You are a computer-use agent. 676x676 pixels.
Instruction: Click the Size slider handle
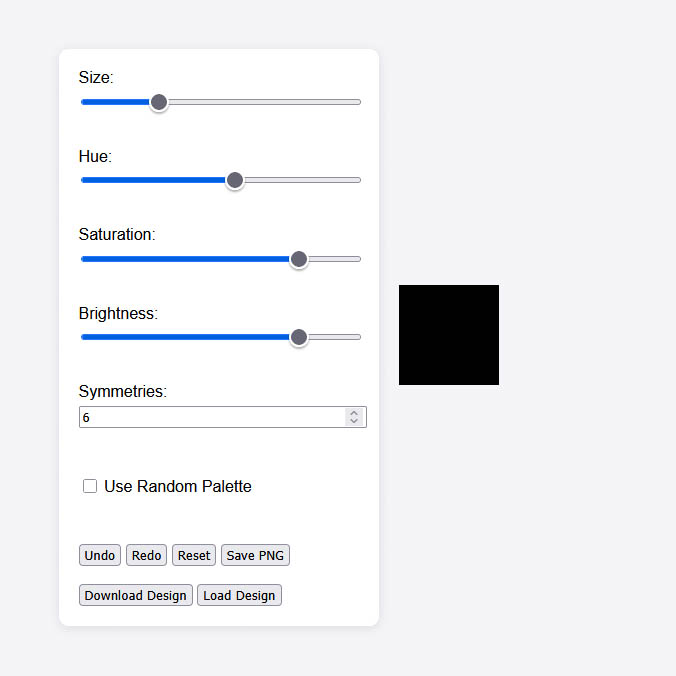(159, 102)
